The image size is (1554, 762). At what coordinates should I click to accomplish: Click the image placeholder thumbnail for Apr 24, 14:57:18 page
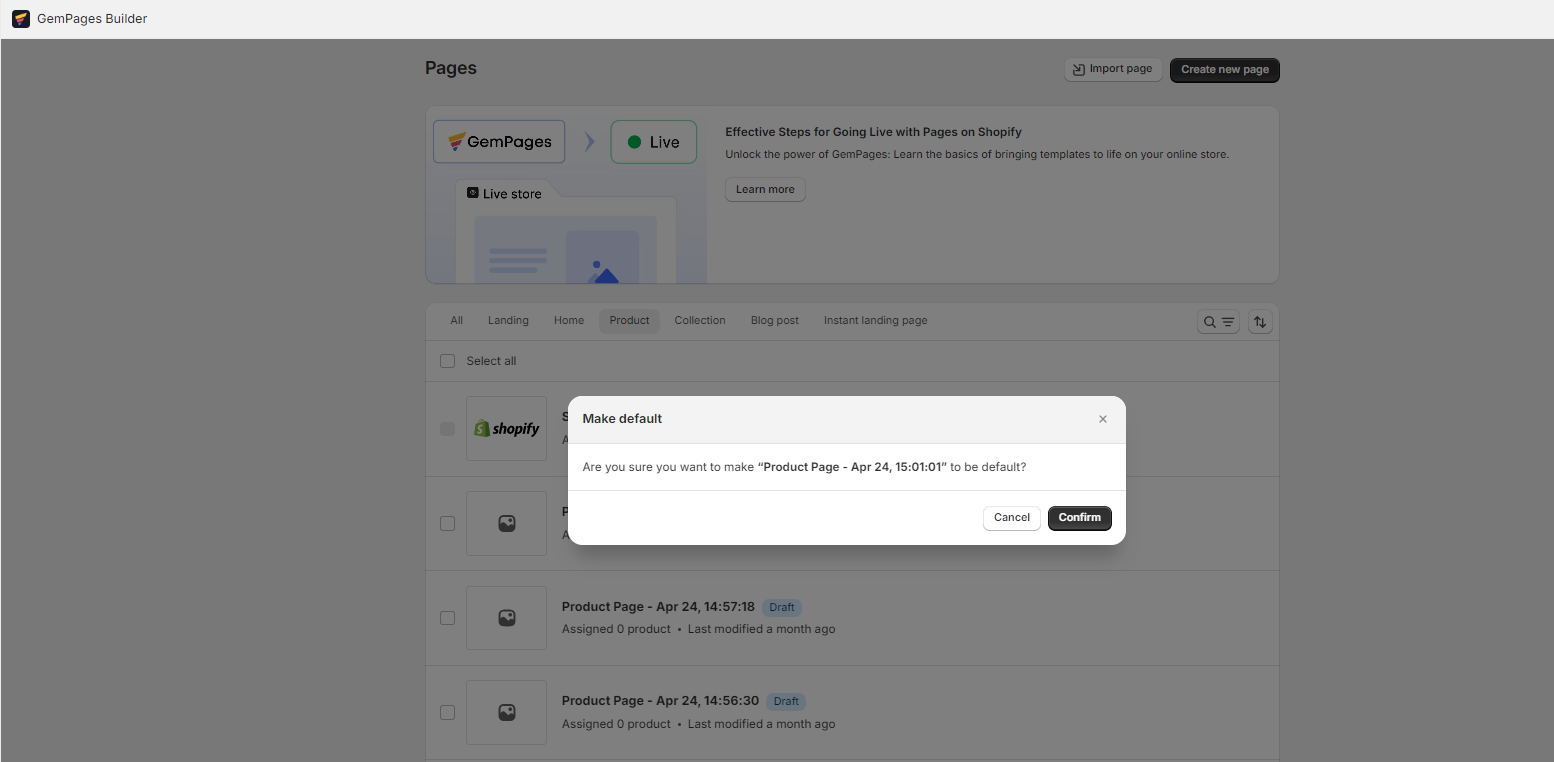(x=506, y=617)
